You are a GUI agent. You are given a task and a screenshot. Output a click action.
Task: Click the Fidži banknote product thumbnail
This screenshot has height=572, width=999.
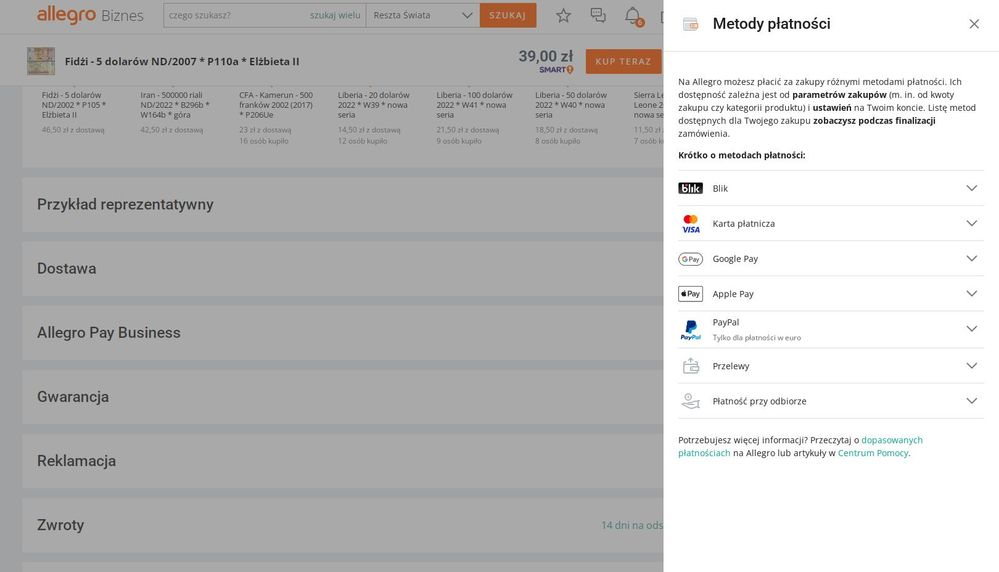coord(41,61)
